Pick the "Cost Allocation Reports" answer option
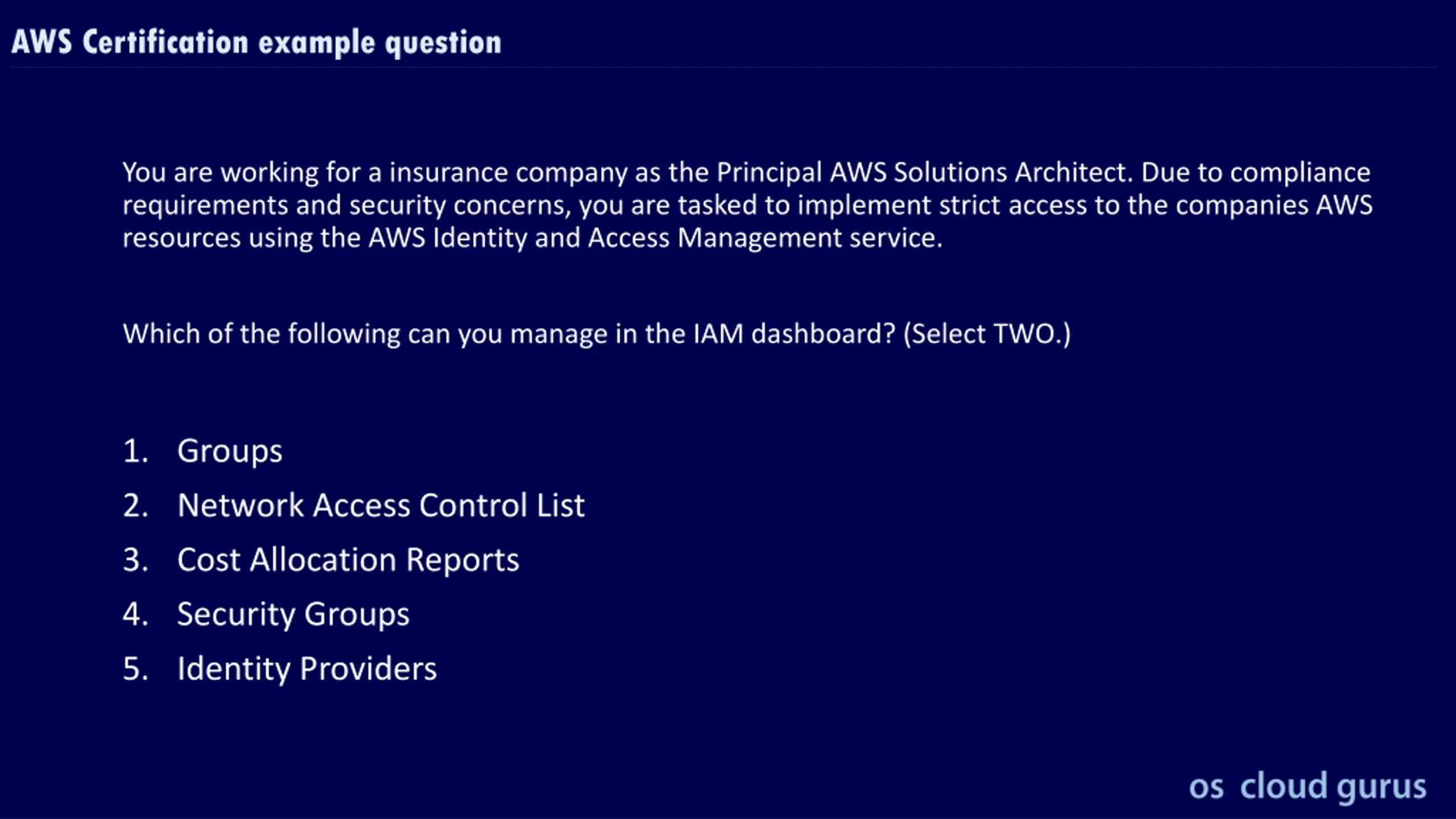This screenshot has height=819, width=1456. pyautogui.click(x=348, y=560)
